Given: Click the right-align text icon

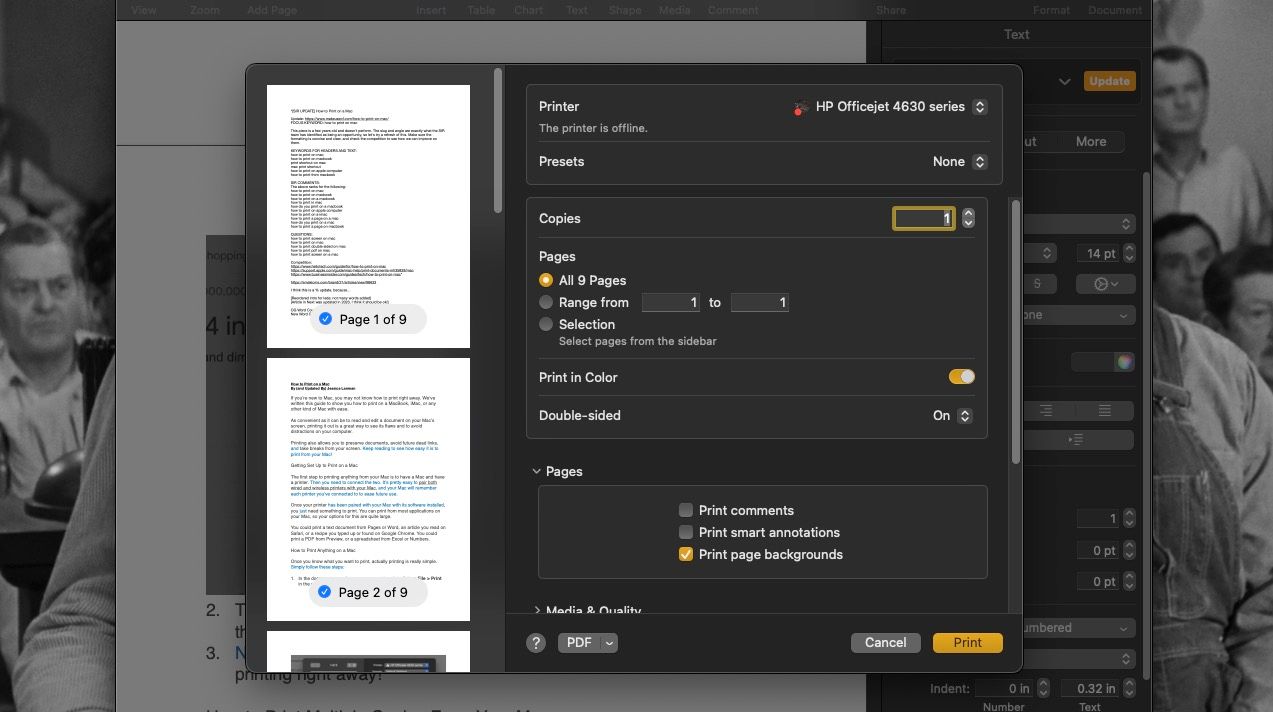Looking at the screenshot, I should (1046, 410).
